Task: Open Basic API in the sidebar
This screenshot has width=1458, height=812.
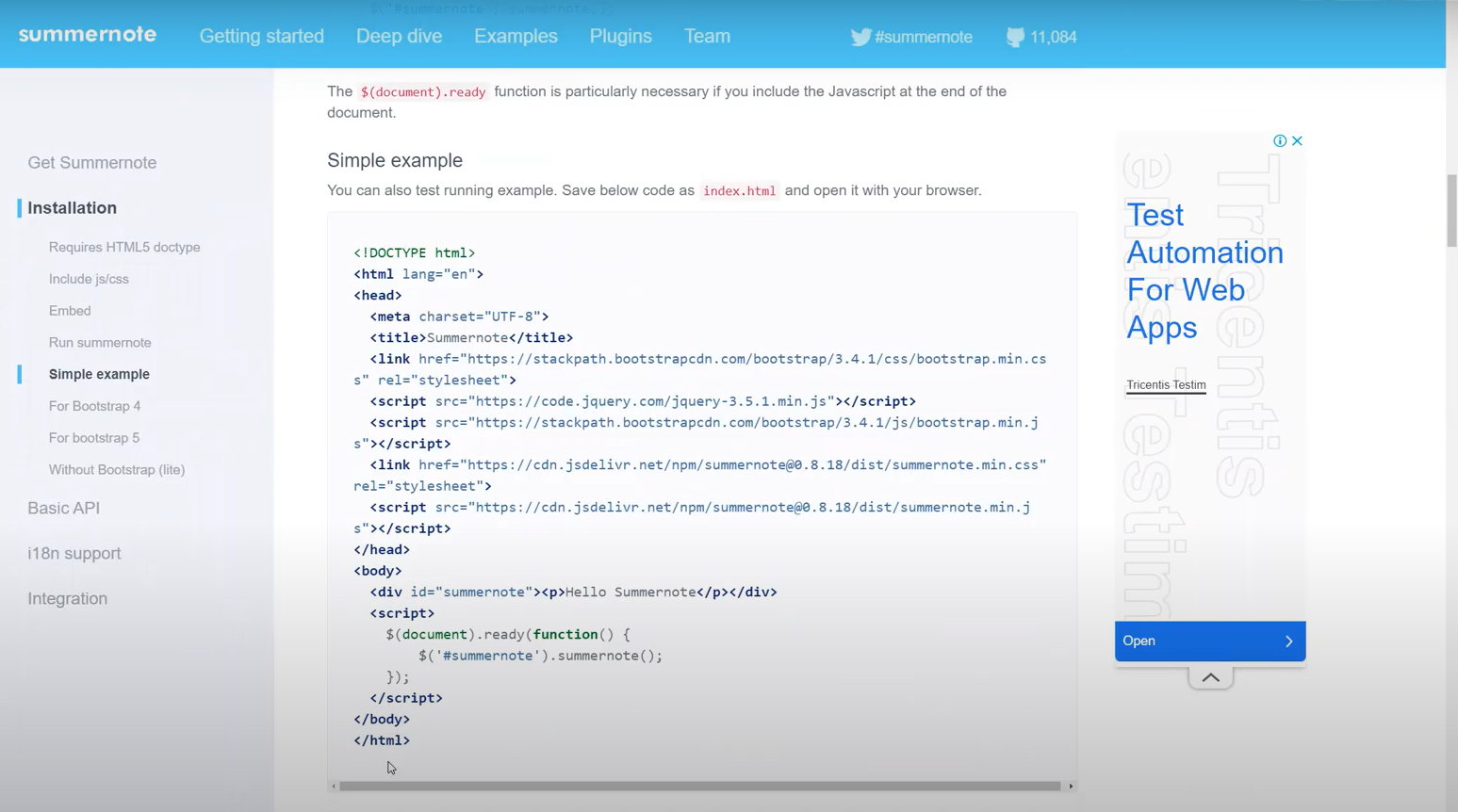Action: pyautogui.click(x=63, y=508)
